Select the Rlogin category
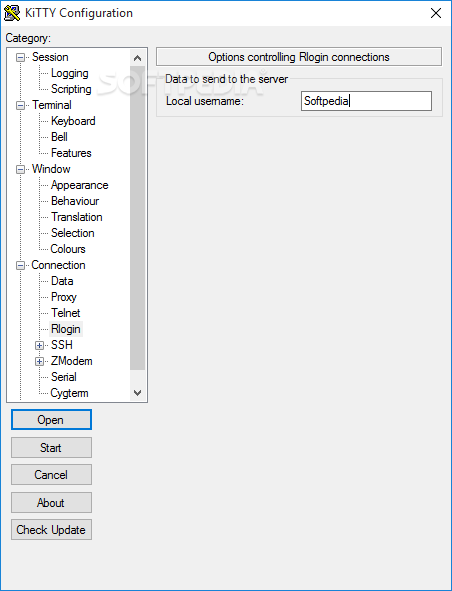 click(x=66, y=329)
